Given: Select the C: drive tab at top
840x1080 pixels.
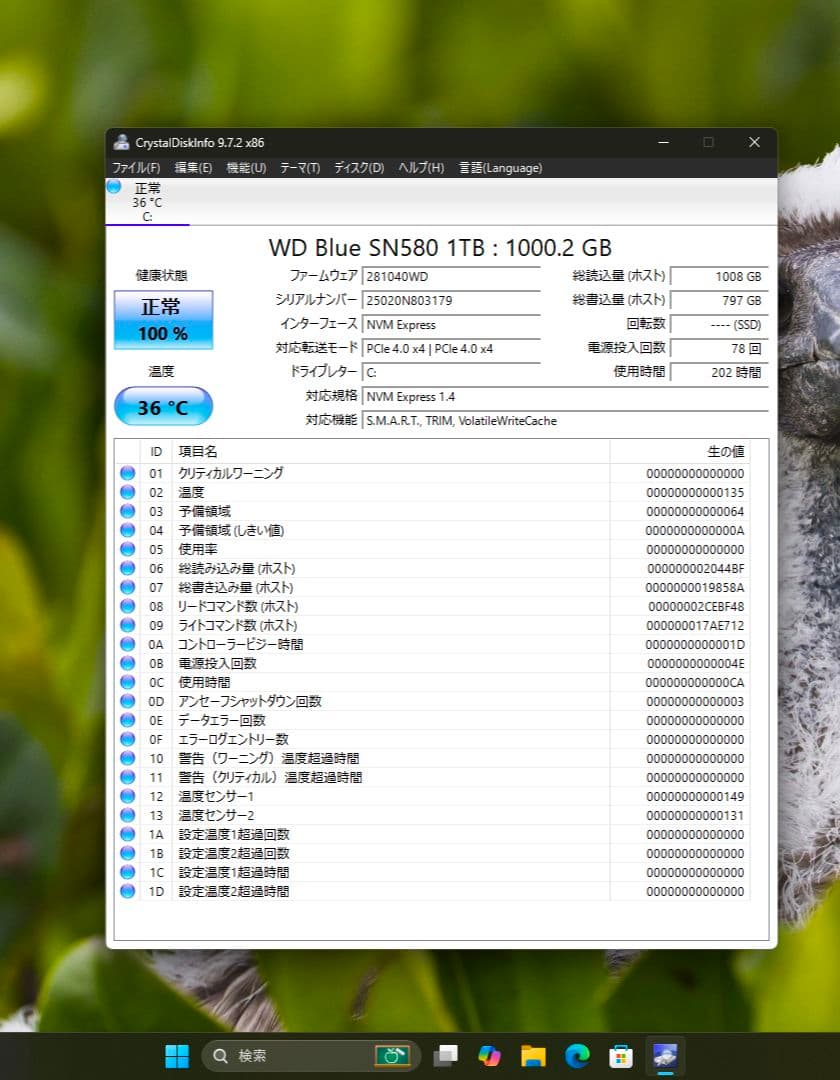Looking at the screenshot, I should (x=147, y=202).
